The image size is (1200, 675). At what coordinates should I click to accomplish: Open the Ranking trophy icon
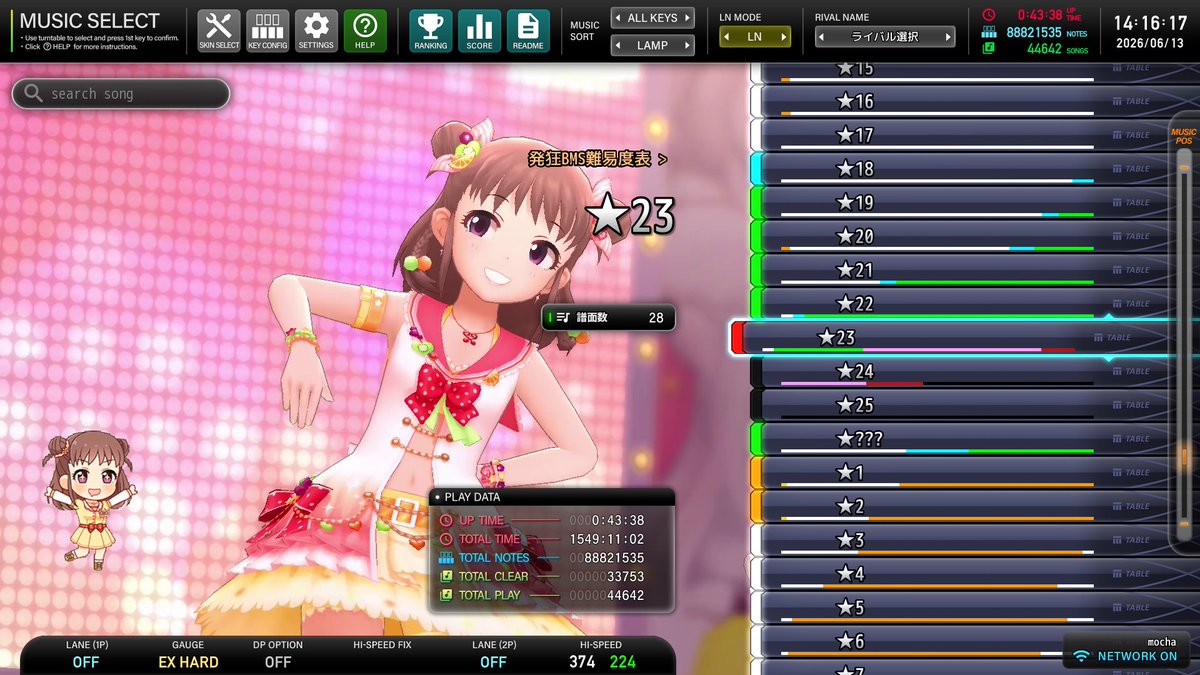[431, 31]
